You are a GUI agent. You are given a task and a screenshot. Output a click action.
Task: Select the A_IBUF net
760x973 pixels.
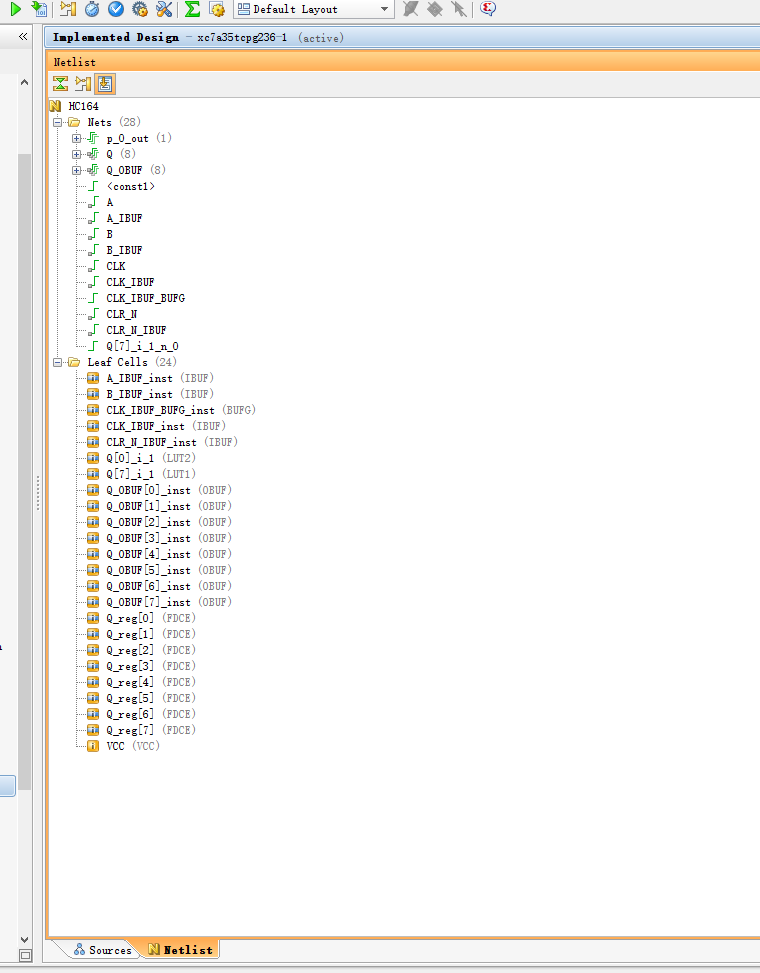124,218
